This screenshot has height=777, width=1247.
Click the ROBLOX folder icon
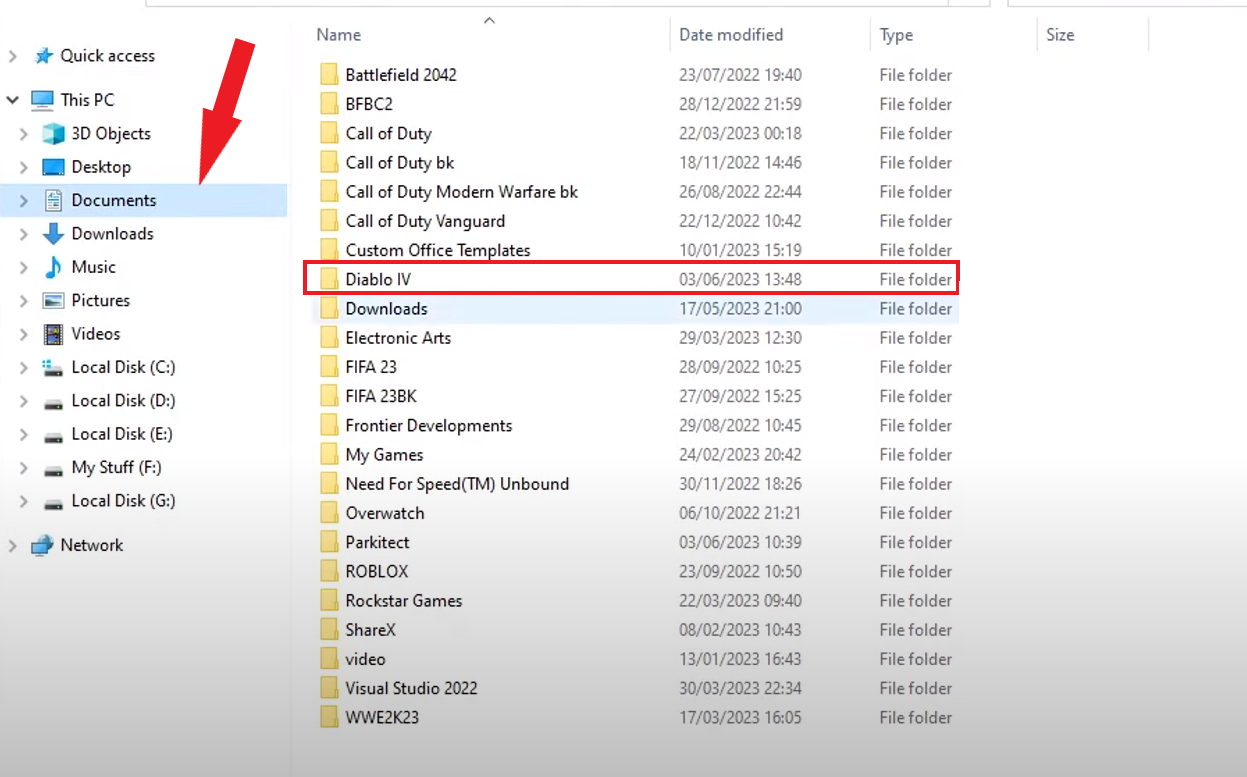point(329,571)
